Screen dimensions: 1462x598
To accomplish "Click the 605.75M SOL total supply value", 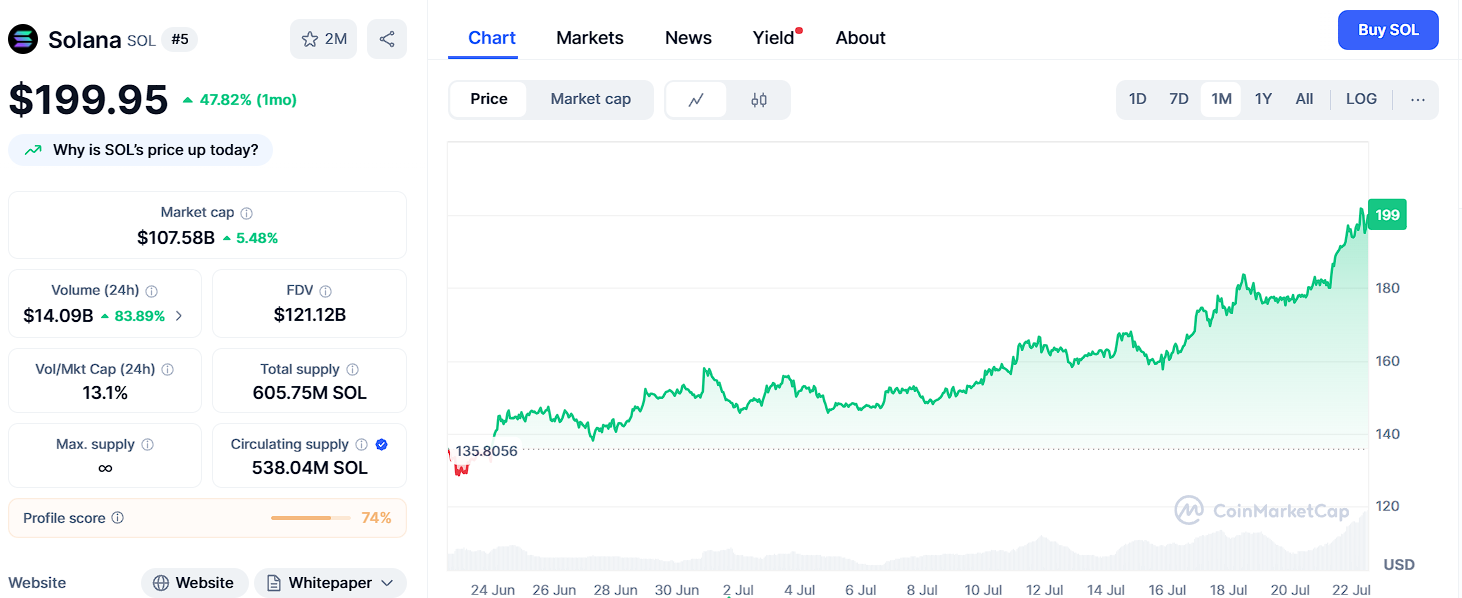I will point(310,393).
